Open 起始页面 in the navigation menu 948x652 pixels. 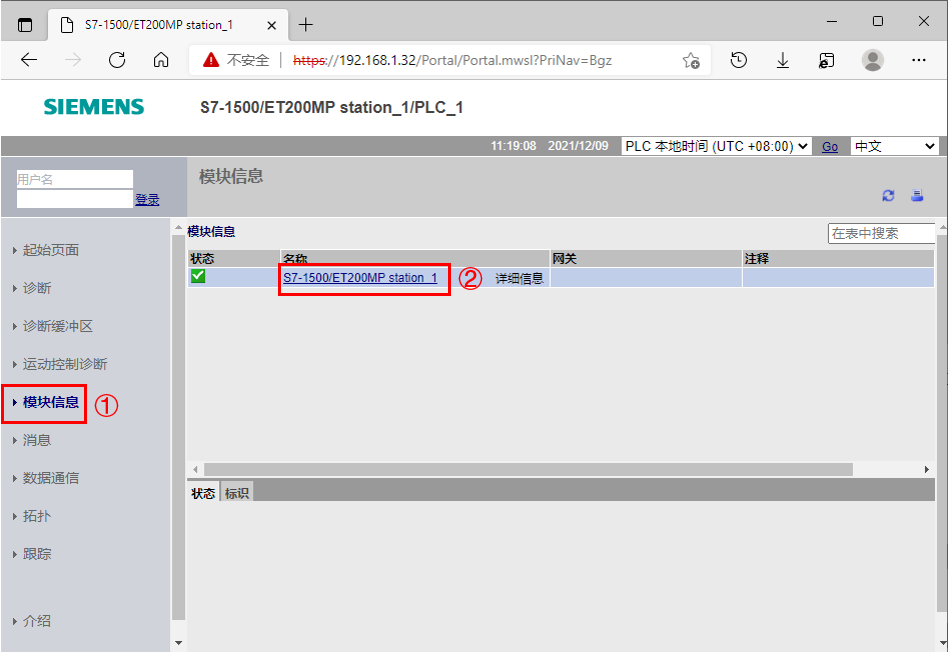coord(51,250)
